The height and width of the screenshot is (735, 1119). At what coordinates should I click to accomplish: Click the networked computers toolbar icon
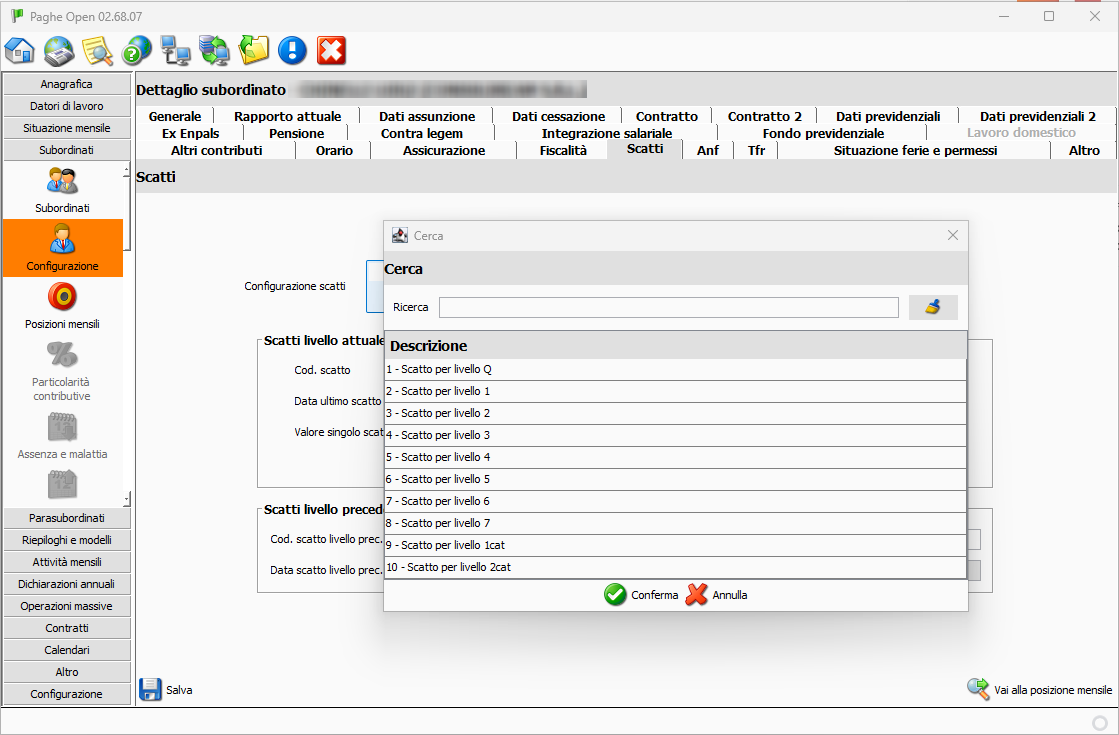pos(176,50)
